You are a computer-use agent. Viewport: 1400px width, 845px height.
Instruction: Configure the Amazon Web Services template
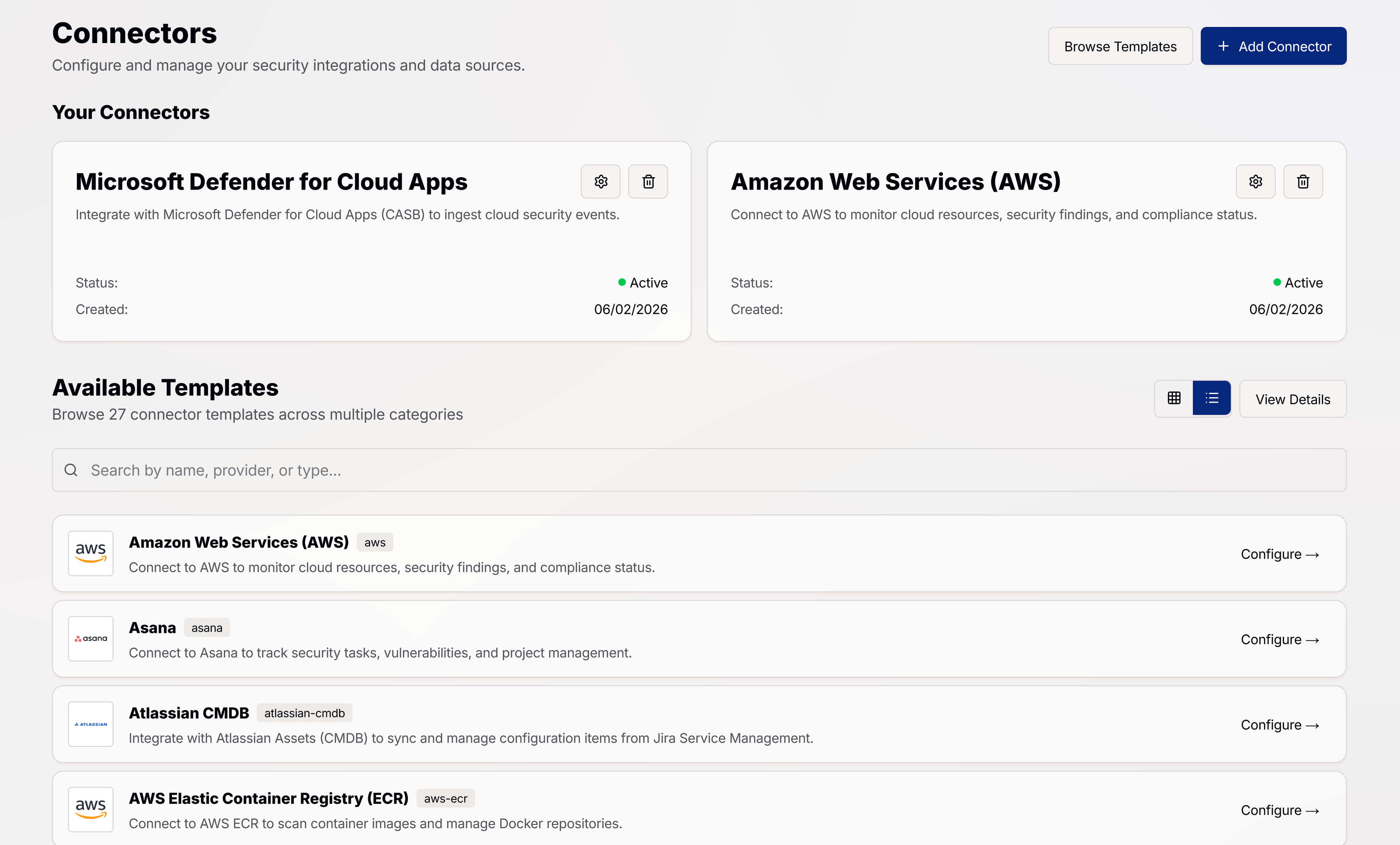click(1279, 554)
